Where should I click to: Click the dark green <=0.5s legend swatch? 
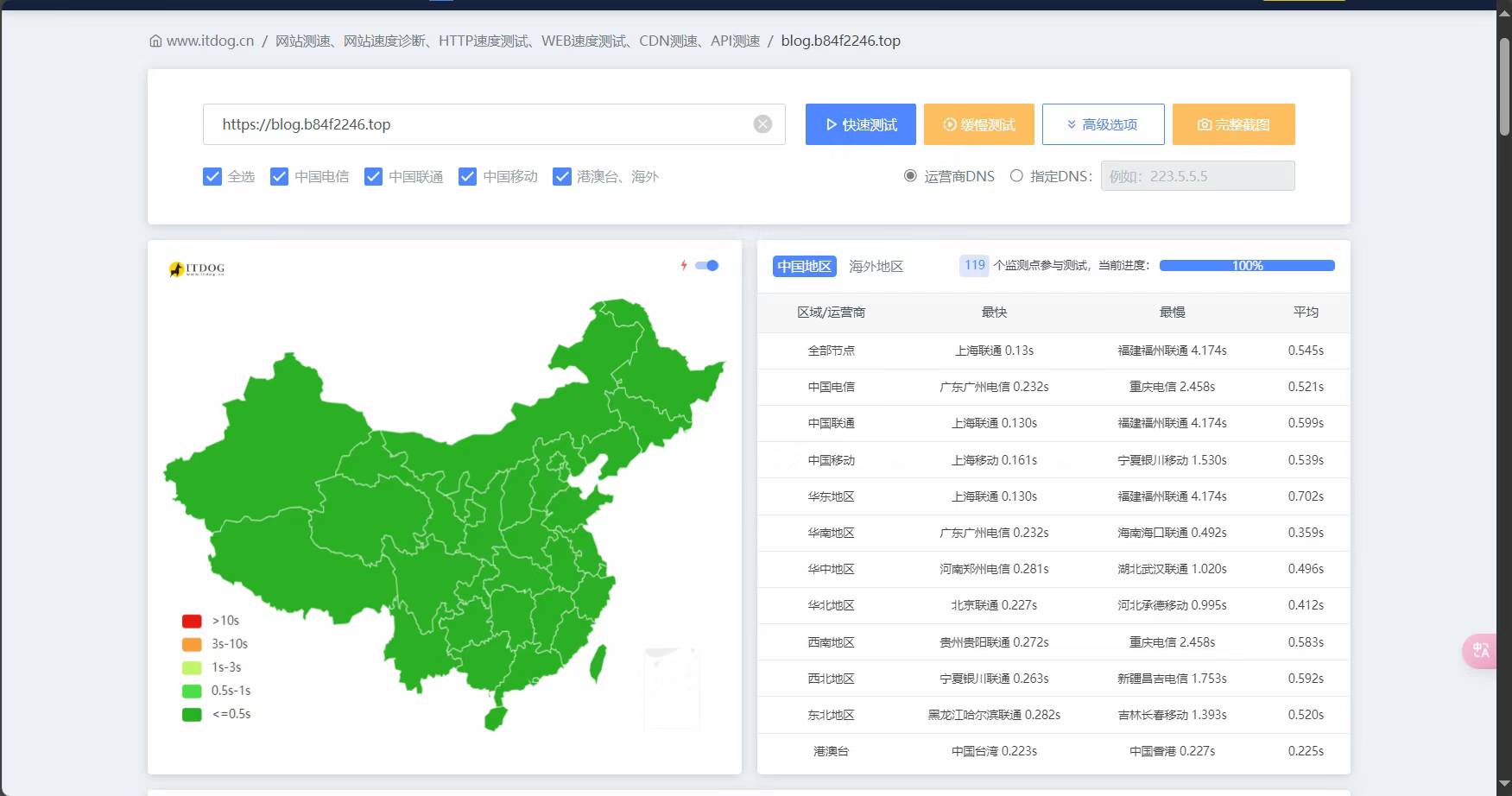coord(192,714)
